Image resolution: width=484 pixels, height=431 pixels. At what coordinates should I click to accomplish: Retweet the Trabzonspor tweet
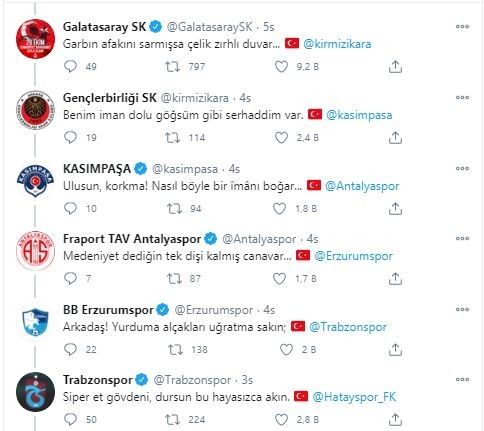point(173,420)
